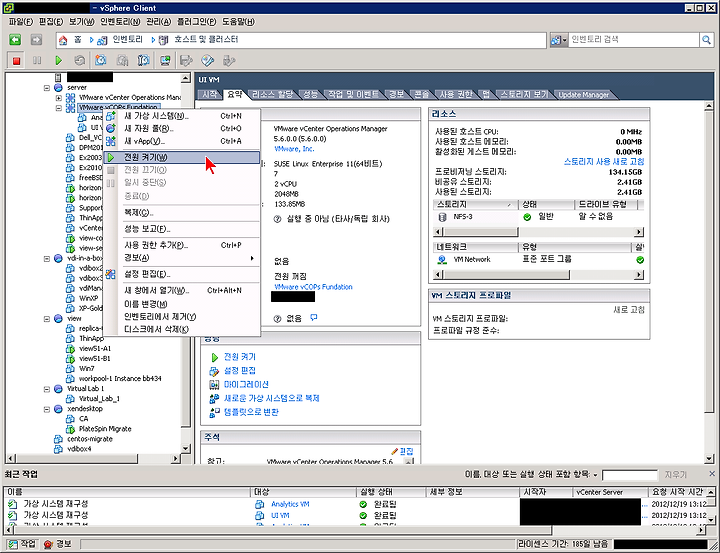Click the VMware vCOPs Fundation vApp link
Image resolution: width=720 pixels, height=553 pixels.
tap(313, 287)
